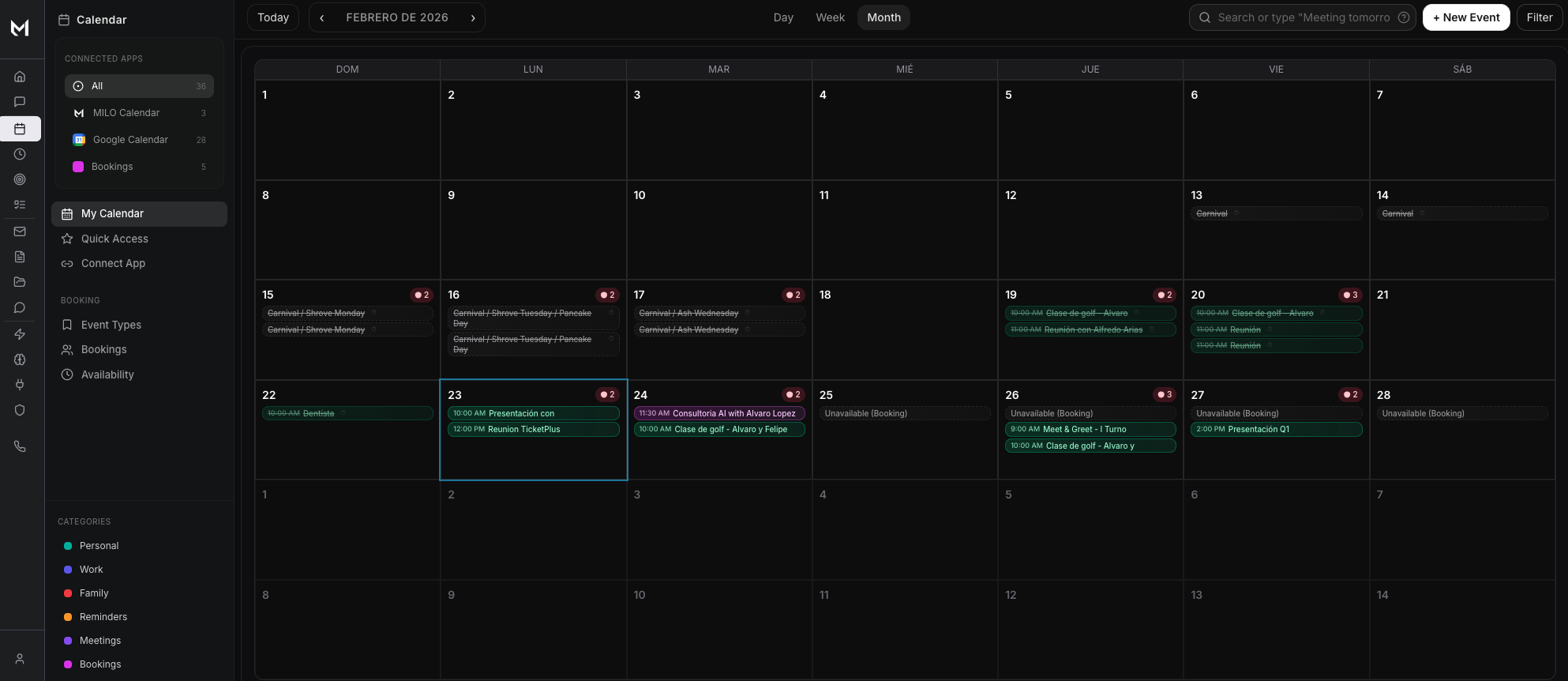
Task: Open Bookings under Booking section
Action: point(103,349)
